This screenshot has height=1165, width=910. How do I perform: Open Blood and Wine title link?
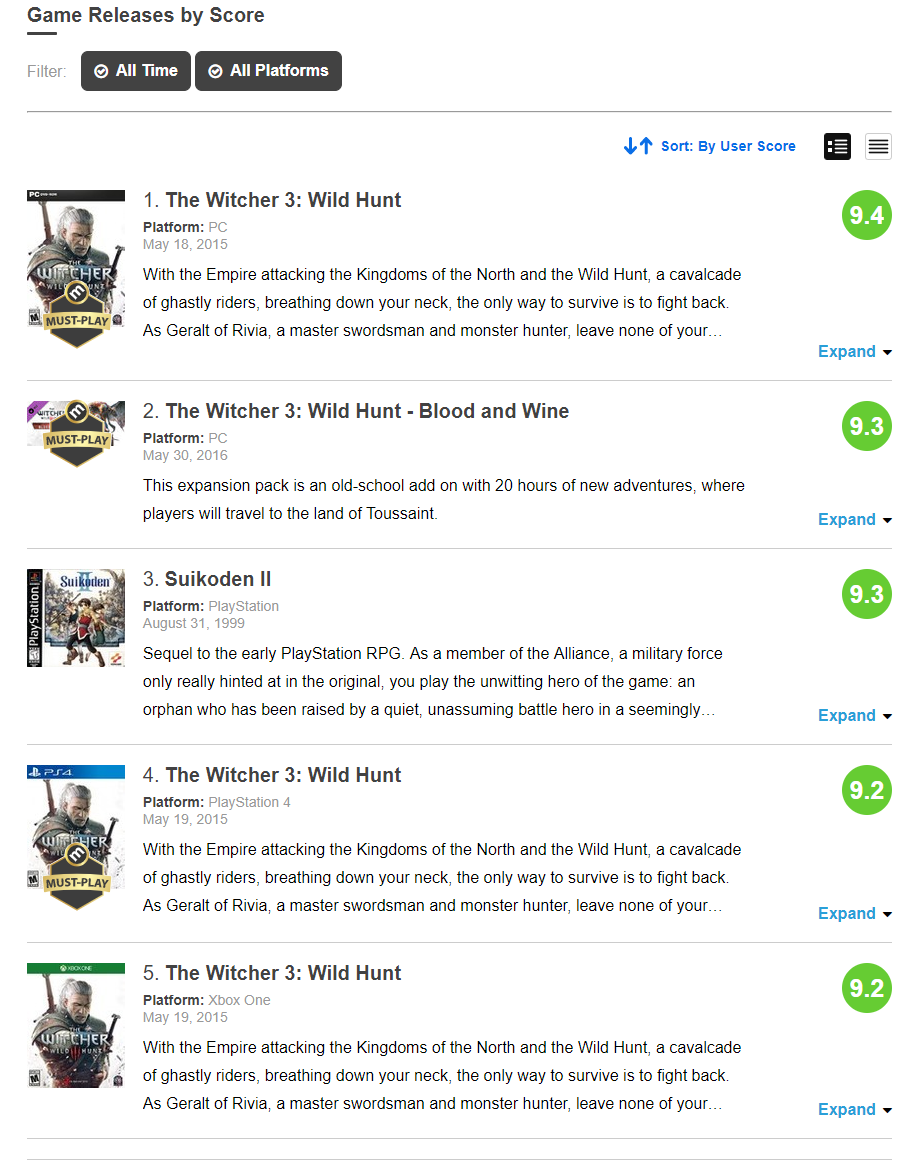pos(367,411)
